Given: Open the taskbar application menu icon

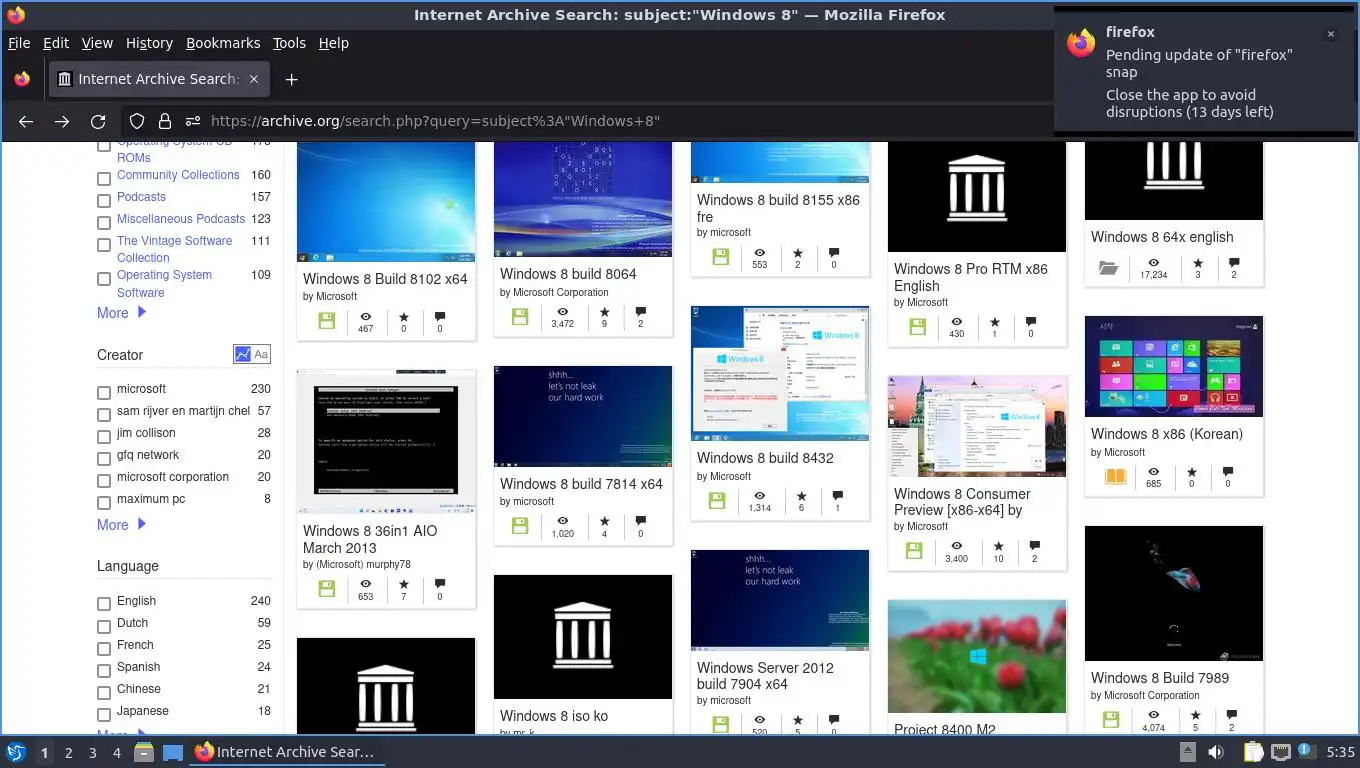Looking at the screenshot, I should (15, 752).
